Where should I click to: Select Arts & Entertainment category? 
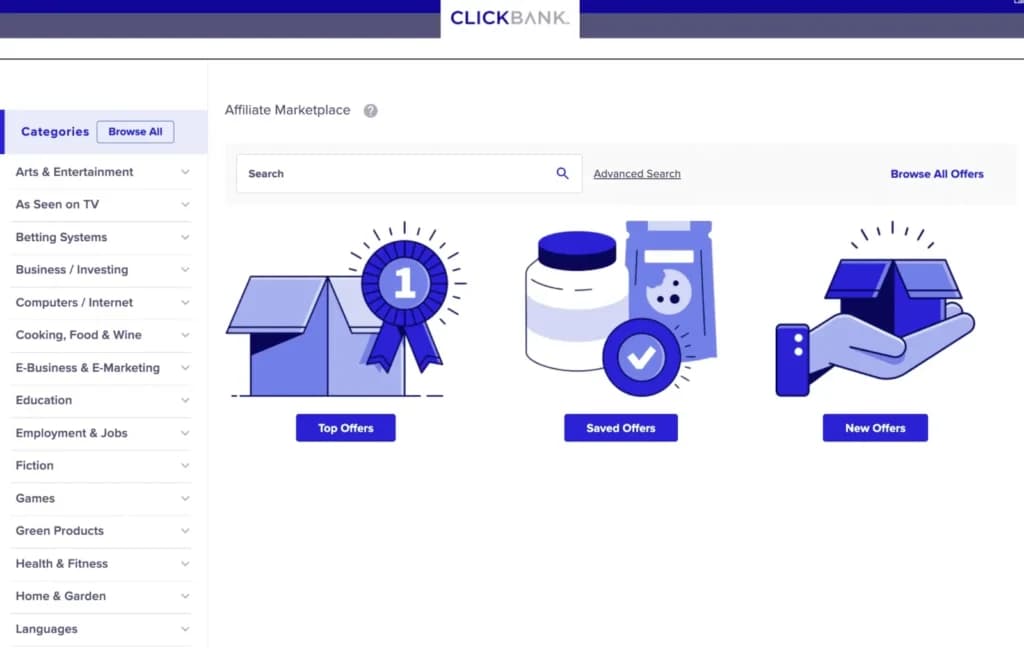(74, 172)
